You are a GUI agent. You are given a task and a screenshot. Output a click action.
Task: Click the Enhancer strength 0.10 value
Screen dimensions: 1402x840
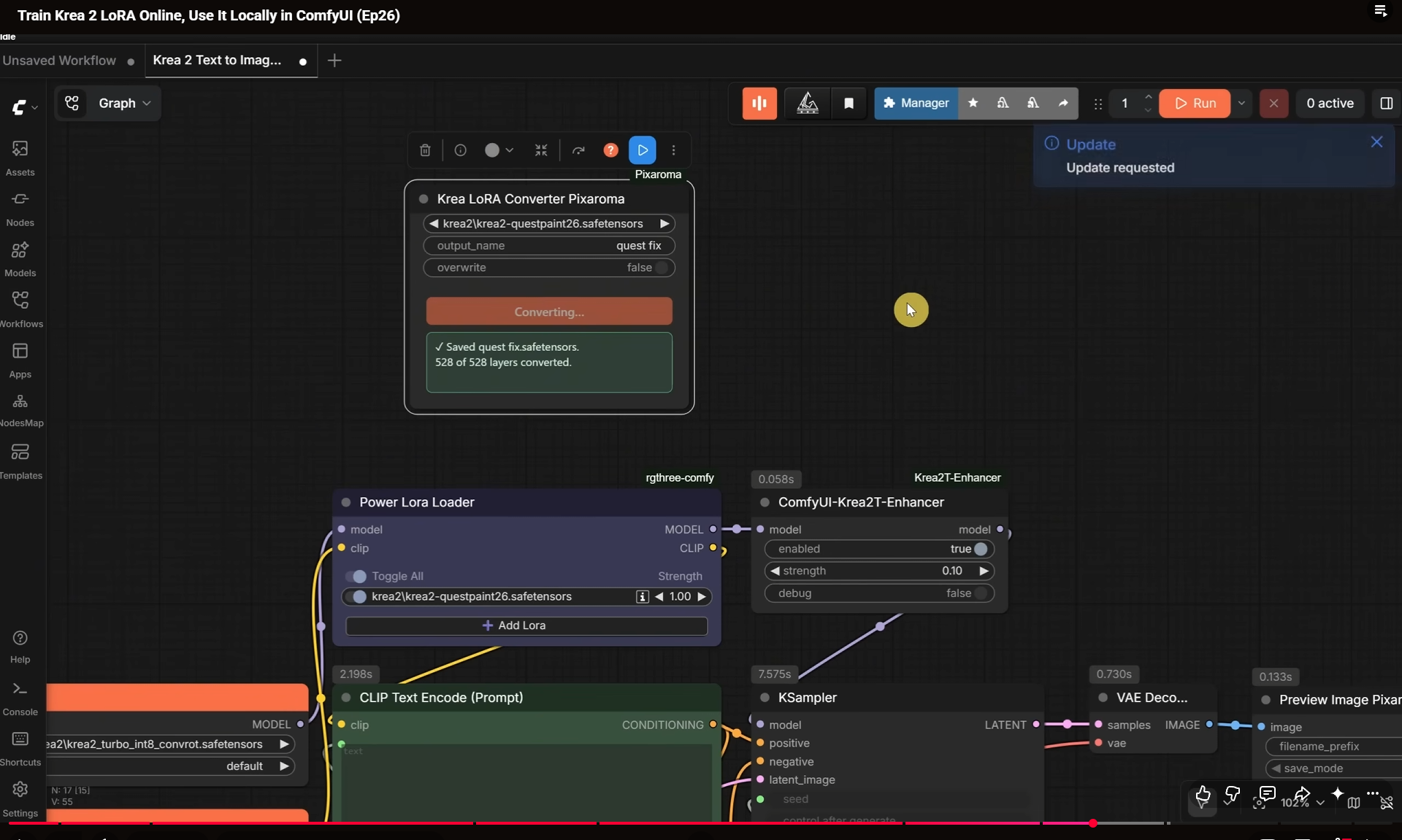pyautogui.click(x=951, y=571)
